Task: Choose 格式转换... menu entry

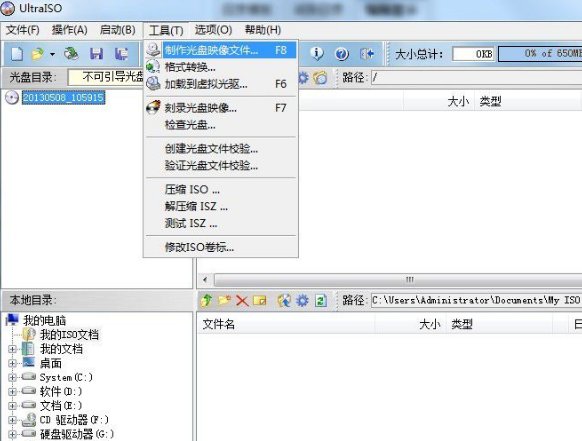Action: point(220,67)
